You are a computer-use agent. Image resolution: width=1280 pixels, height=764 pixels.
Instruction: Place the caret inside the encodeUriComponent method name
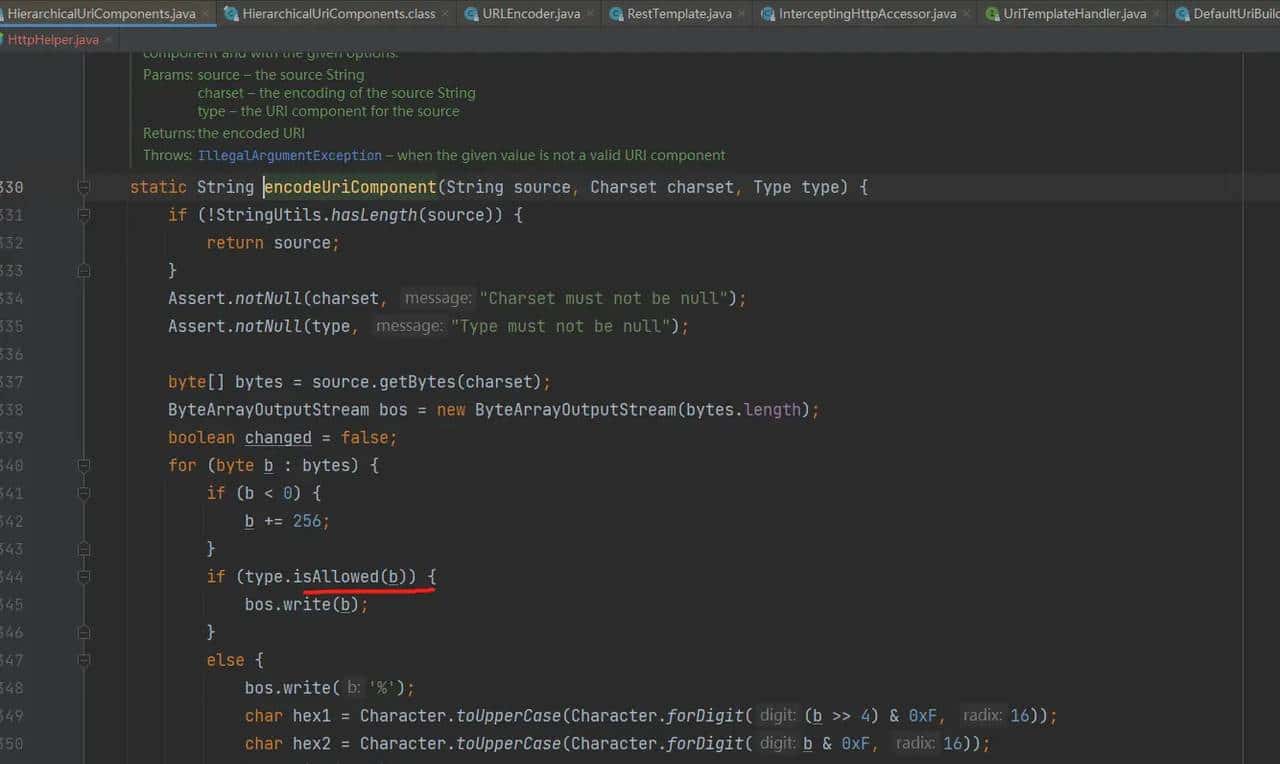pyautogui.click(x=350, y=187)
